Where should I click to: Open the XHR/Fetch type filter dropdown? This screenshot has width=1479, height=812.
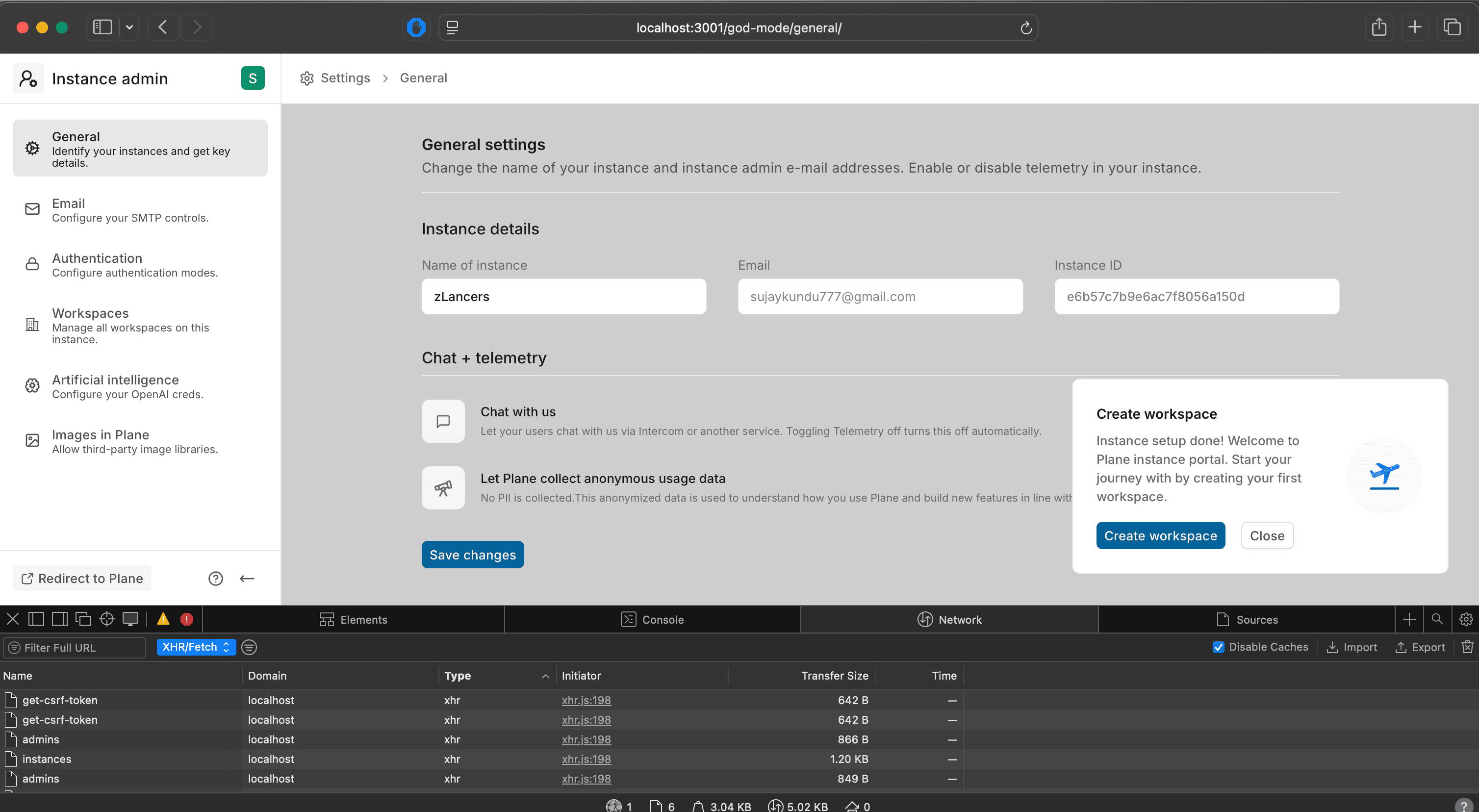click(196, 647)
